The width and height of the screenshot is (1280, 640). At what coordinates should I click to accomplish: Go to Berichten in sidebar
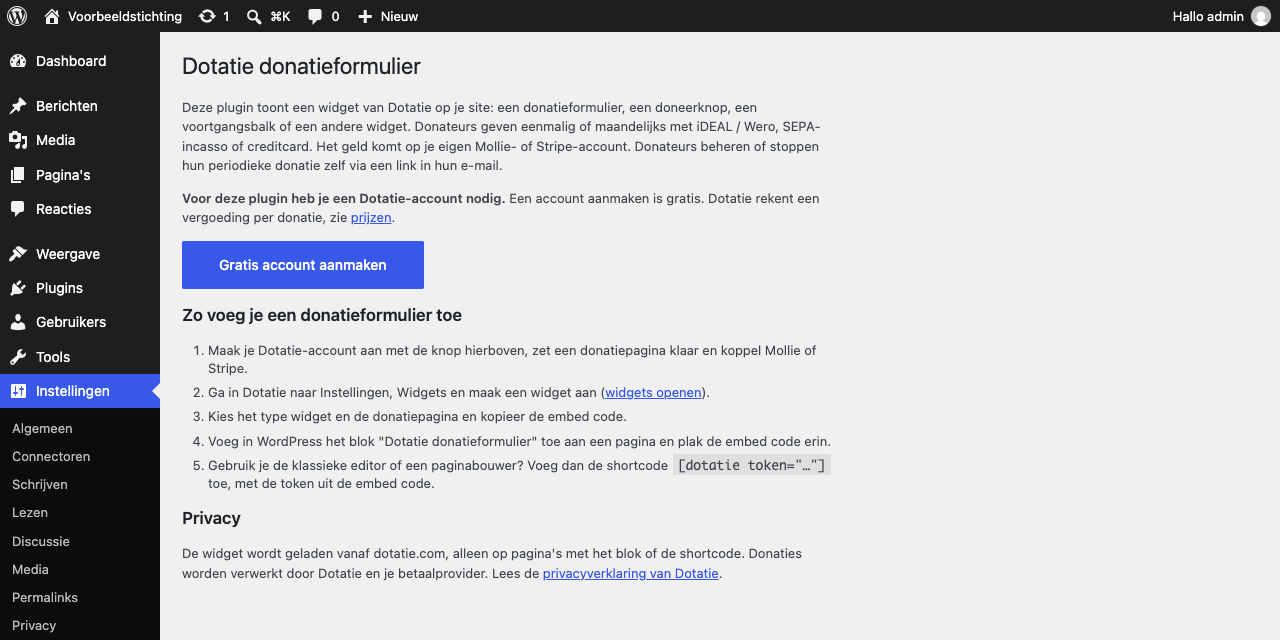coord(80,106)
